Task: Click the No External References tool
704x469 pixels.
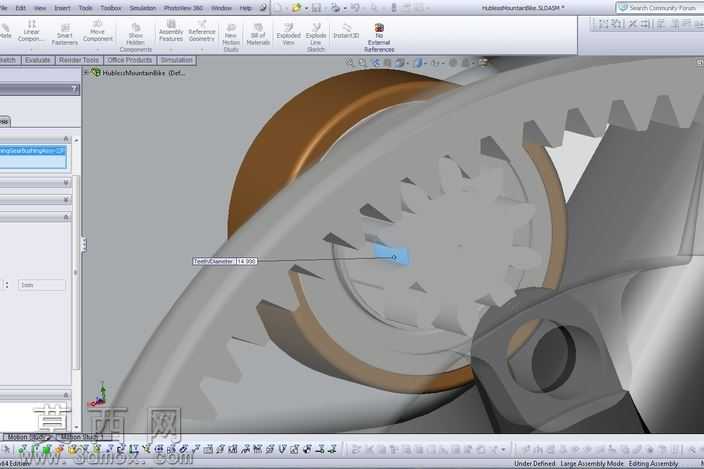Action: (379, 38)
